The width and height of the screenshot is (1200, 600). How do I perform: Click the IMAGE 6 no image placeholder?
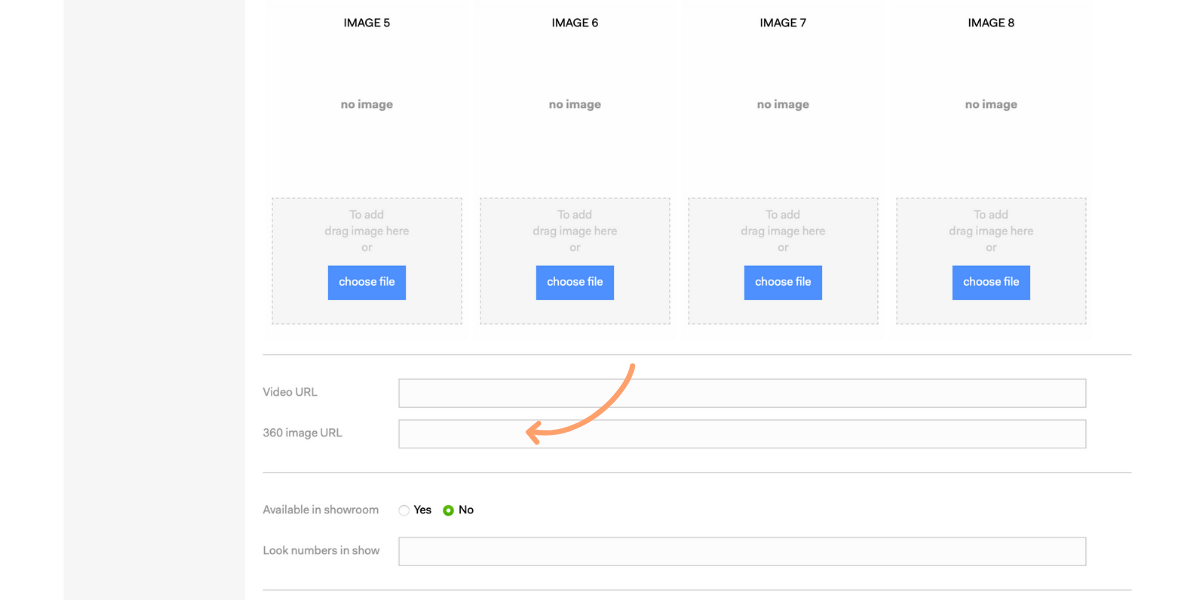point(575,104)
